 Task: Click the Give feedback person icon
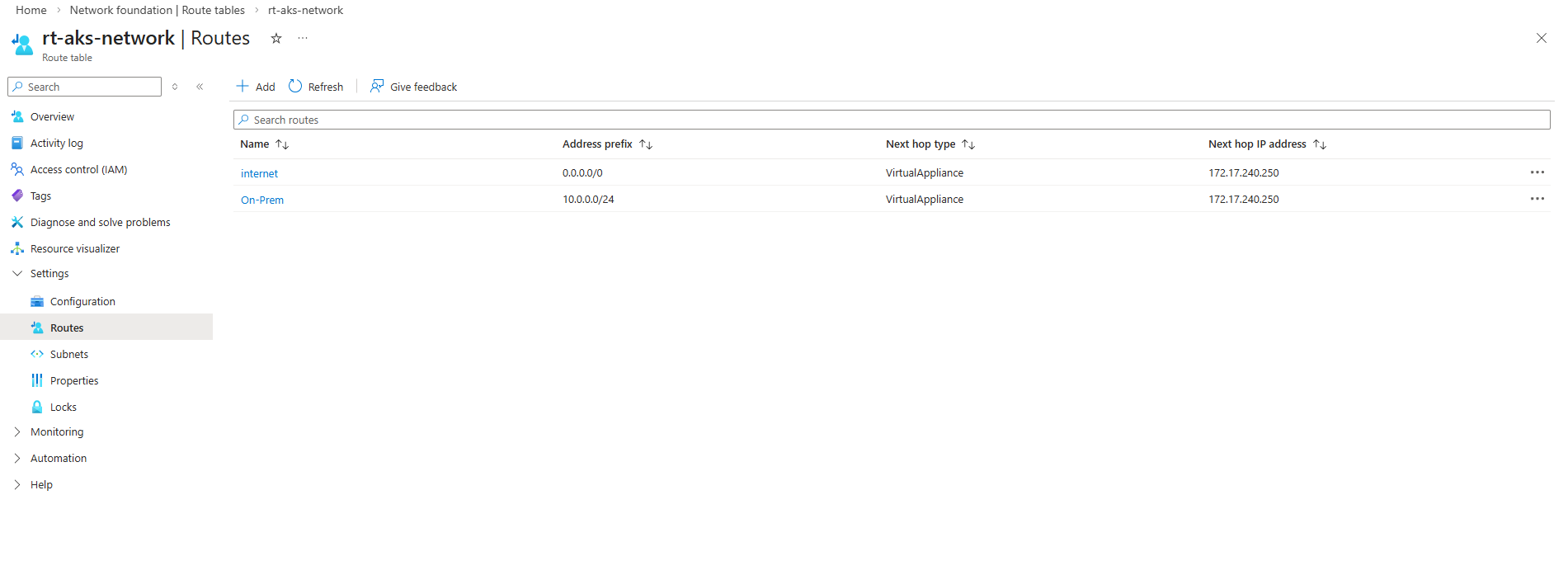[x=377, y=86]
